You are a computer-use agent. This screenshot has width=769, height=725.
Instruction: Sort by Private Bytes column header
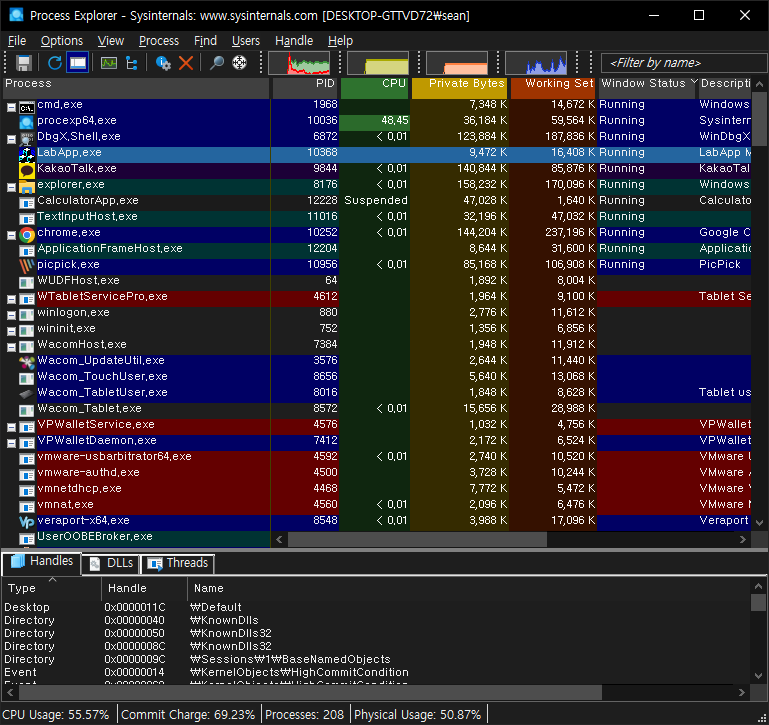[460, 88]
